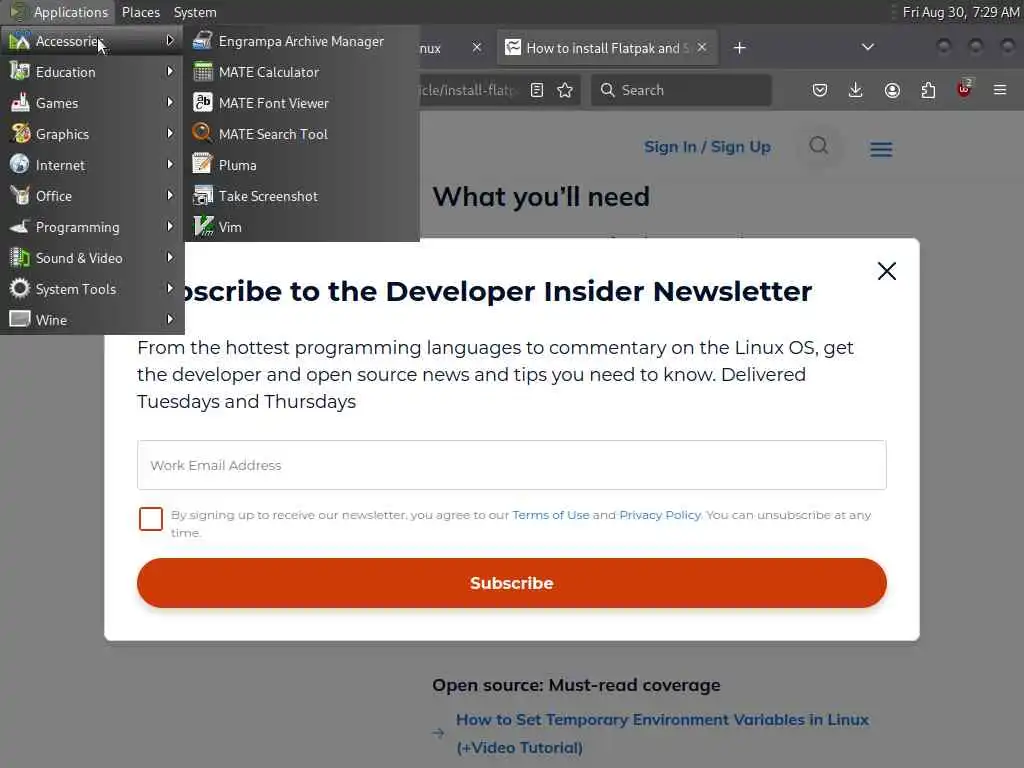1024x768 pixels.
Task: Click the Accessories category icon
Action: [20, 41]
